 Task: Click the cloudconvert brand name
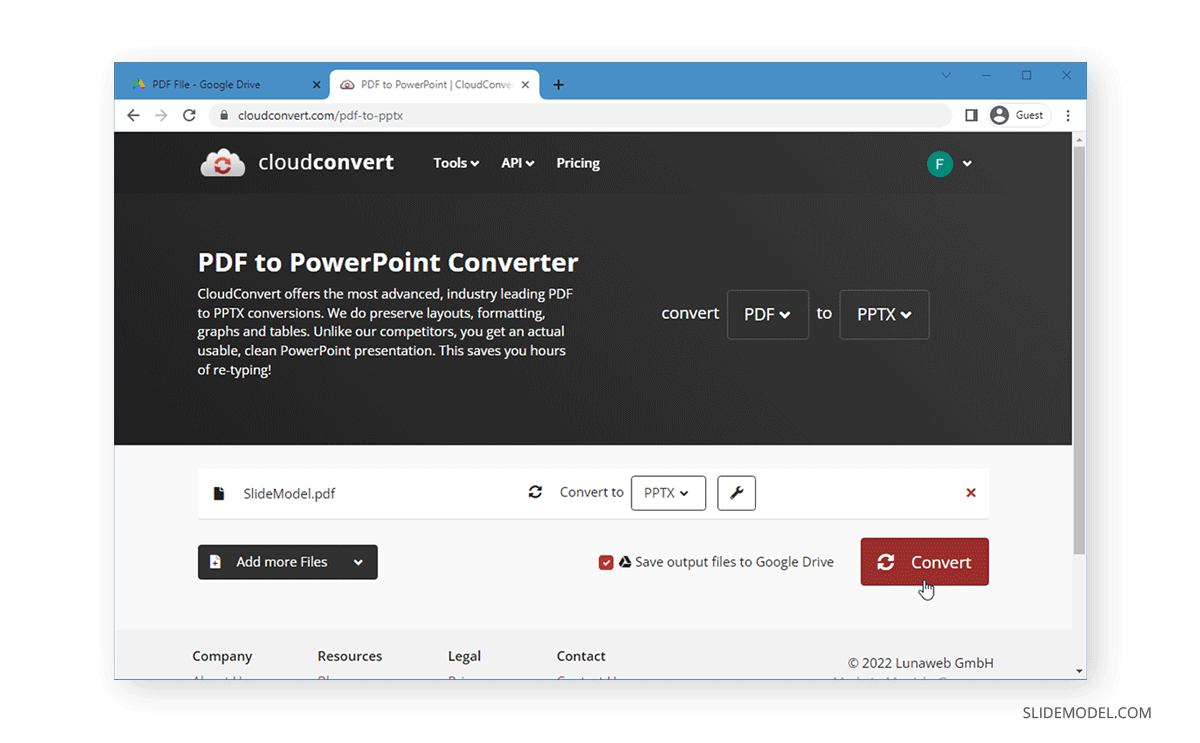pos(326,162)
